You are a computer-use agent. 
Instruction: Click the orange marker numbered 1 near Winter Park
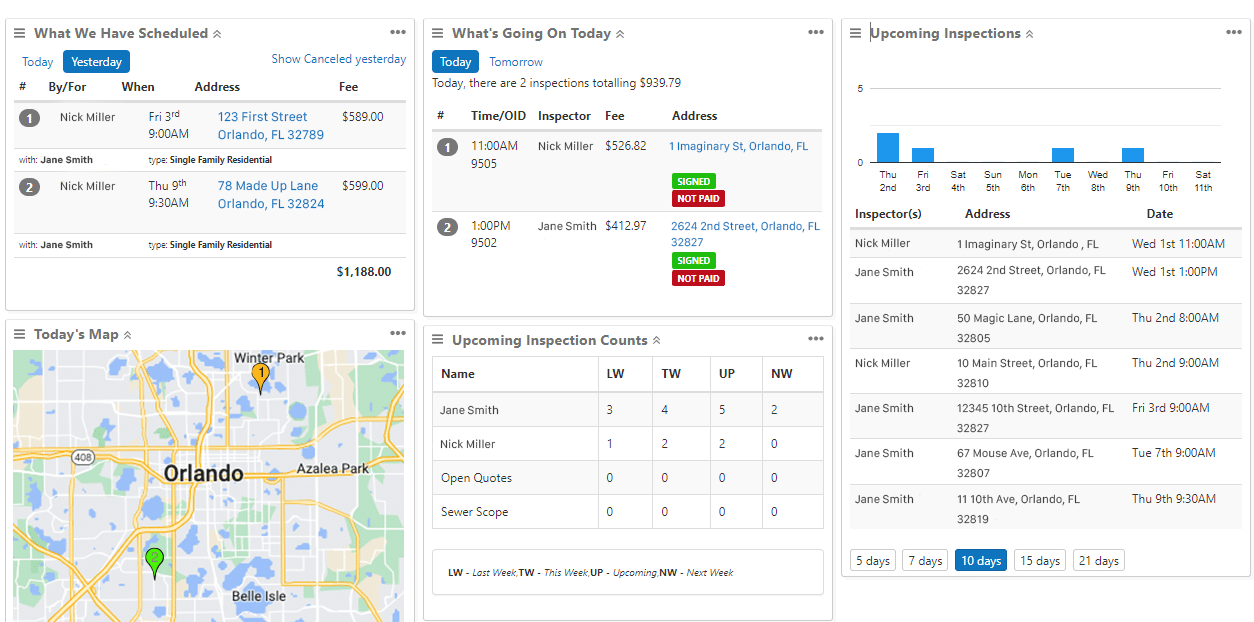coord(260,374)
